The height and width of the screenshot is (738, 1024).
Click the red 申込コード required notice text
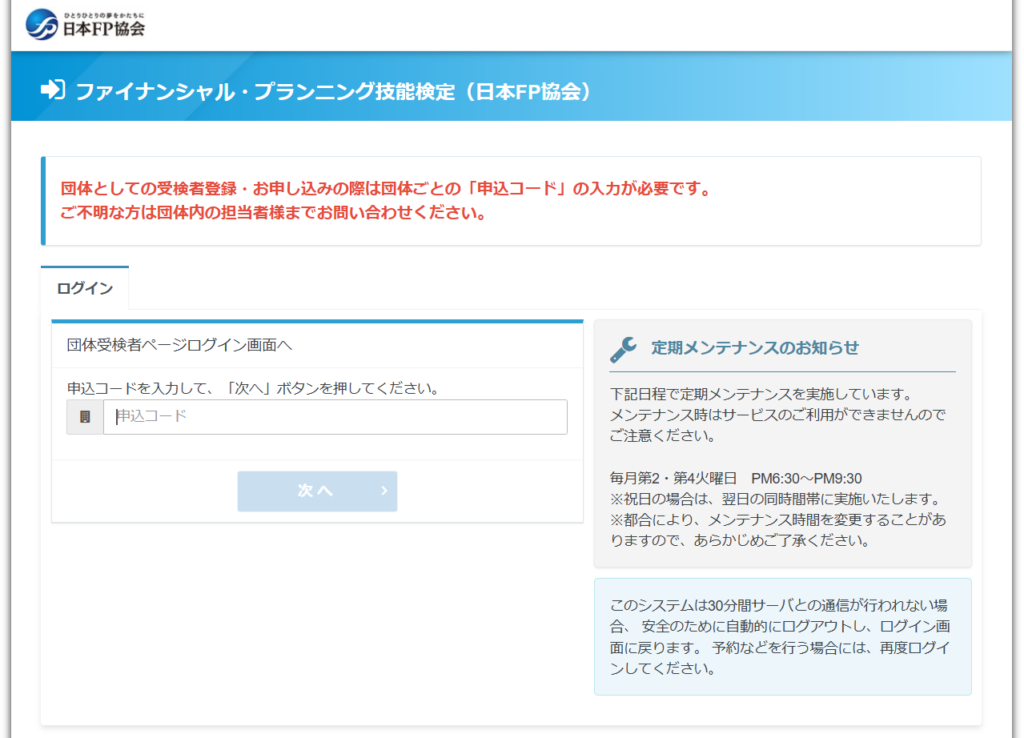pos(386,189)
